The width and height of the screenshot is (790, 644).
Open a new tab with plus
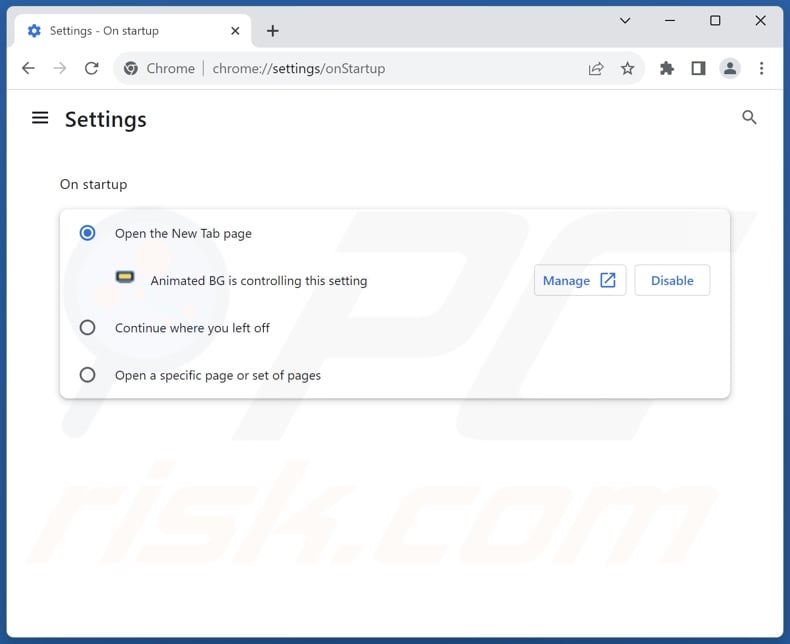pos(273,31)
